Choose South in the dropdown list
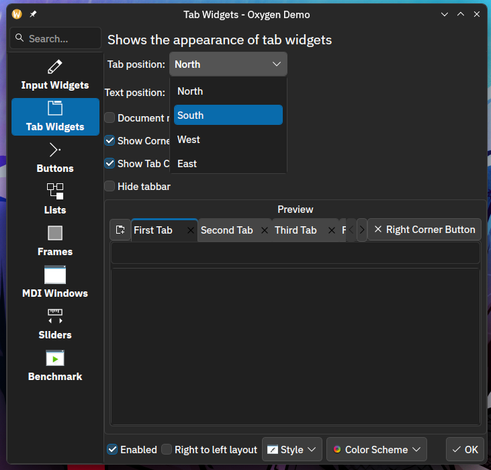The width and height of the screenshot is (491, 470). (228, 115)
